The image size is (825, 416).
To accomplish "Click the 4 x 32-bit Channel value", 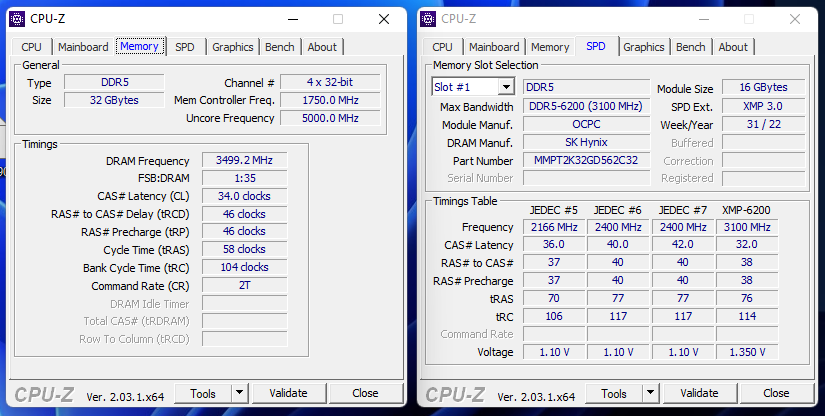I will [330, 83].
